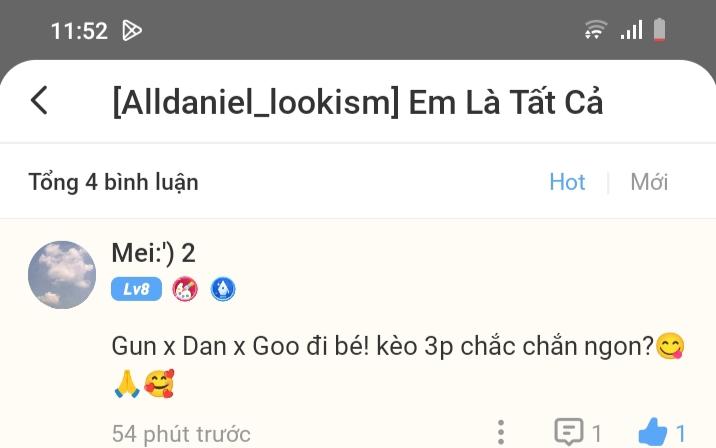Click the cloud avatar of the commenter

tap(62, 275)
